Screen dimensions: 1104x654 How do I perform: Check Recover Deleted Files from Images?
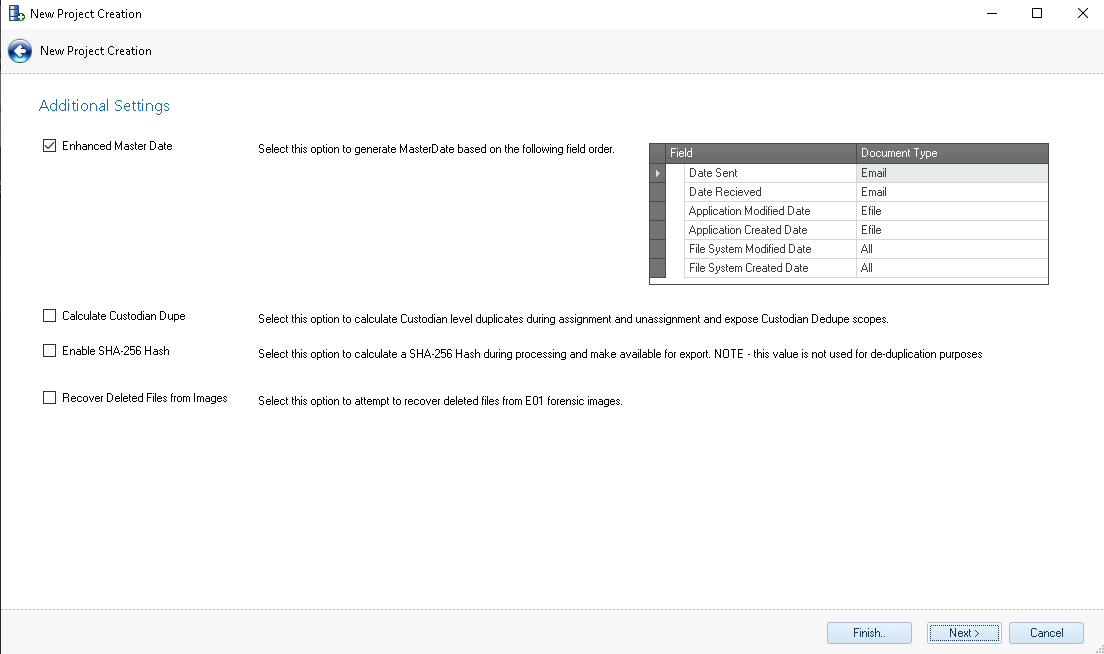pos(50,398)
